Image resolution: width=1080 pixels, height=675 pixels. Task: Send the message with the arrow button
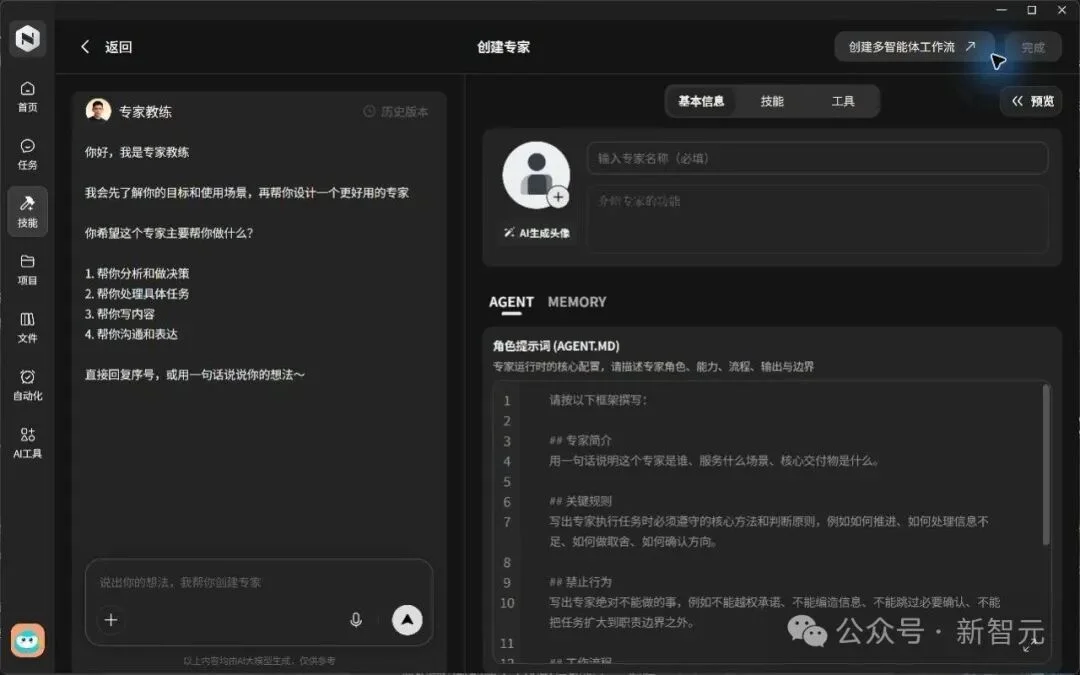(x=407, y=620)
